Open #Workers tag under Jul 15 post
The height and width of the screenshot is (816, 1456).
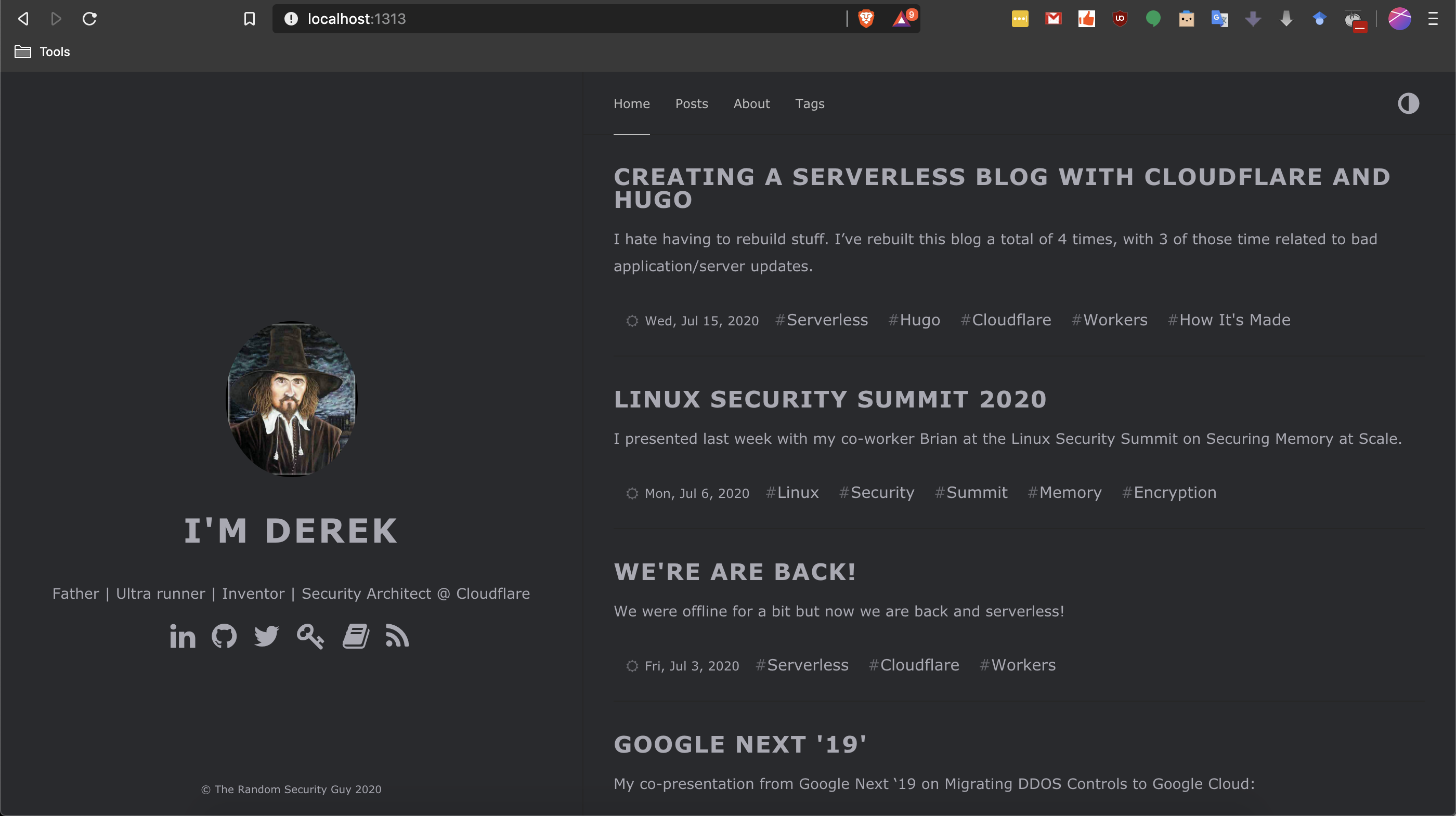pos(1109,320)
